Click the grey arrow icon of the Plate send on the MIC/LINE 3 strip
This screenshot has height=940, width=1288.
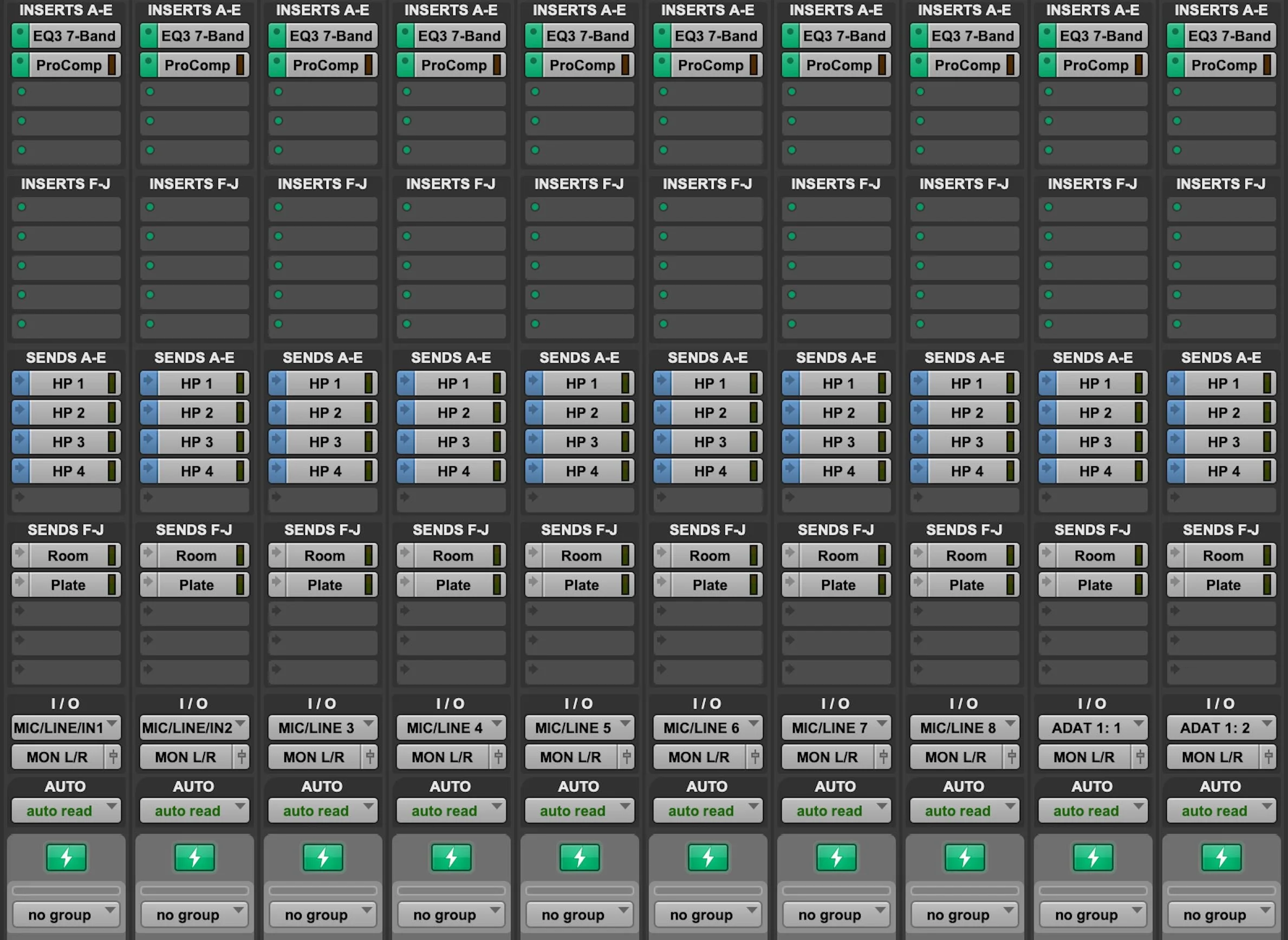[x=277, y=584]
